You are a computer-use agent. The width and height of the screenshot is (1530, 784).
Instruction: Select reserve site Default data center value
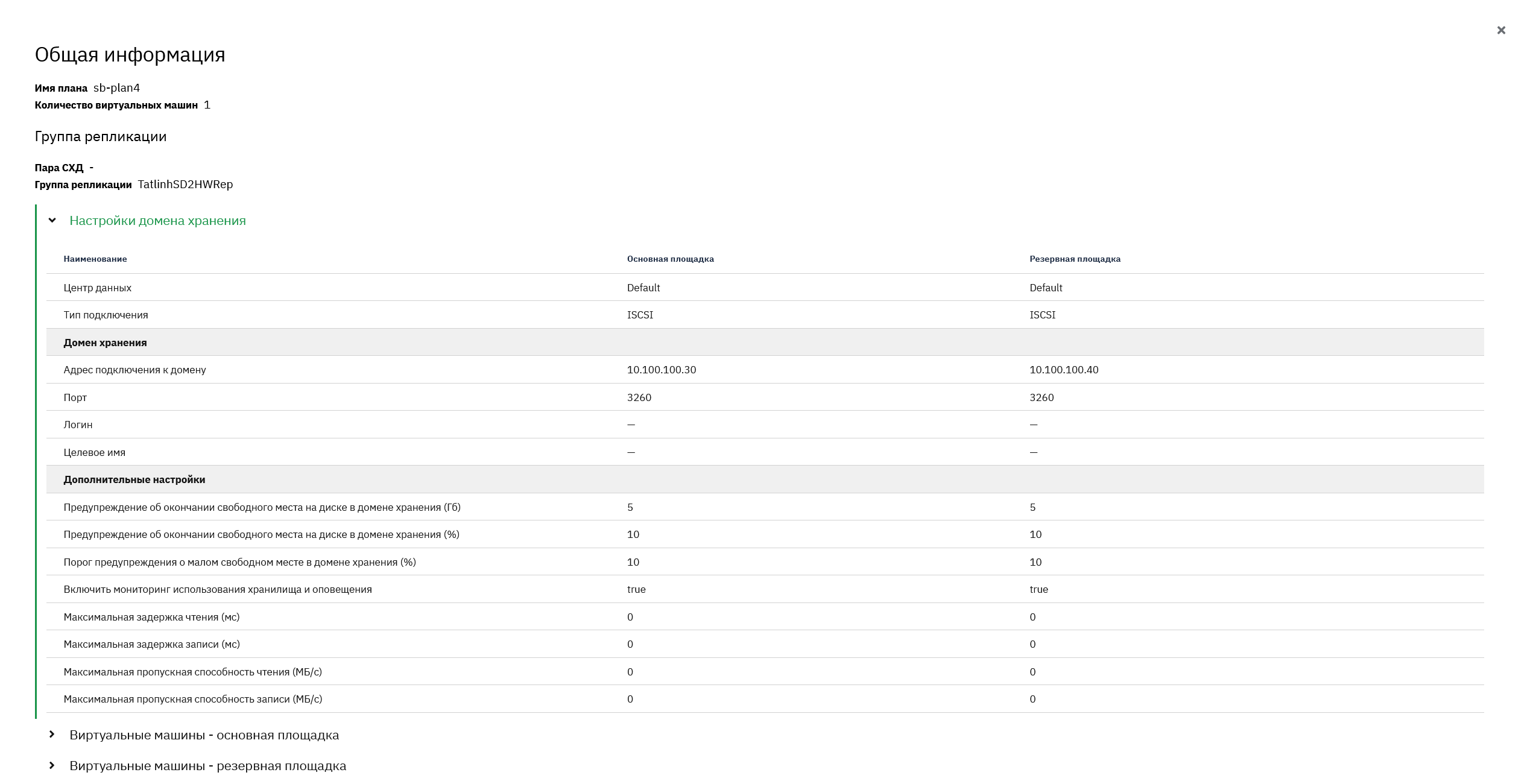1045,288
